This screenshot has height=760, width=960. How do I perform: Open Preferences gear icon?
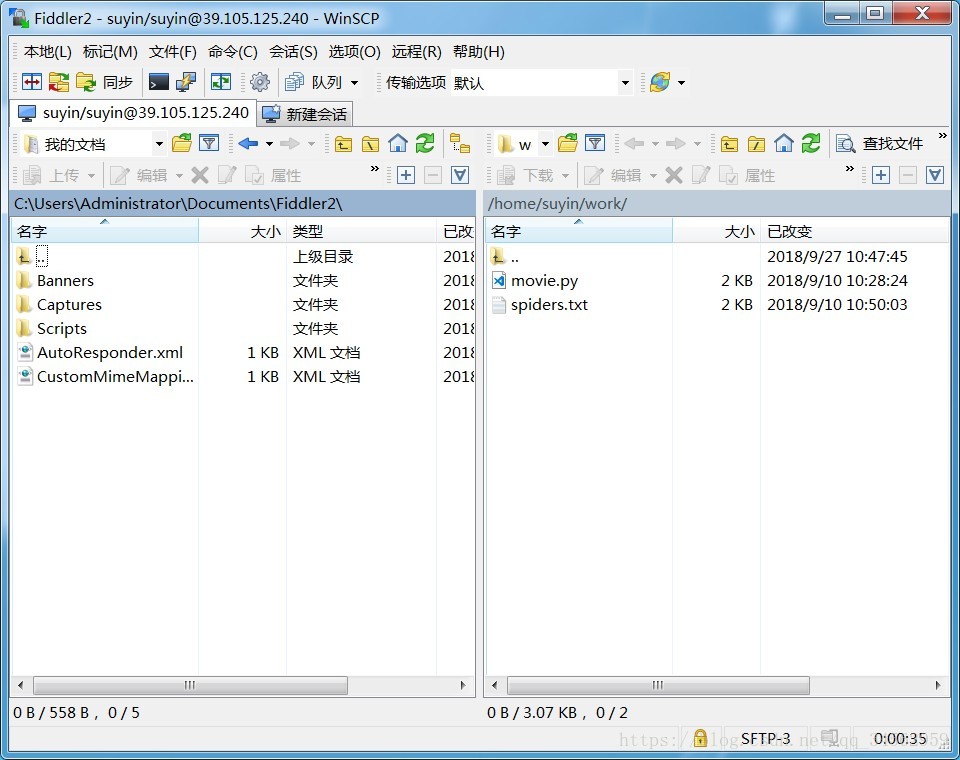coord(260,81)
